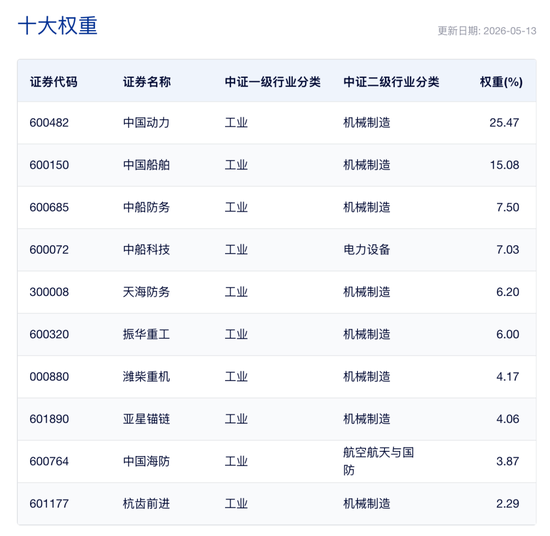Select the name 杭齿前进

tap(146, 504)
